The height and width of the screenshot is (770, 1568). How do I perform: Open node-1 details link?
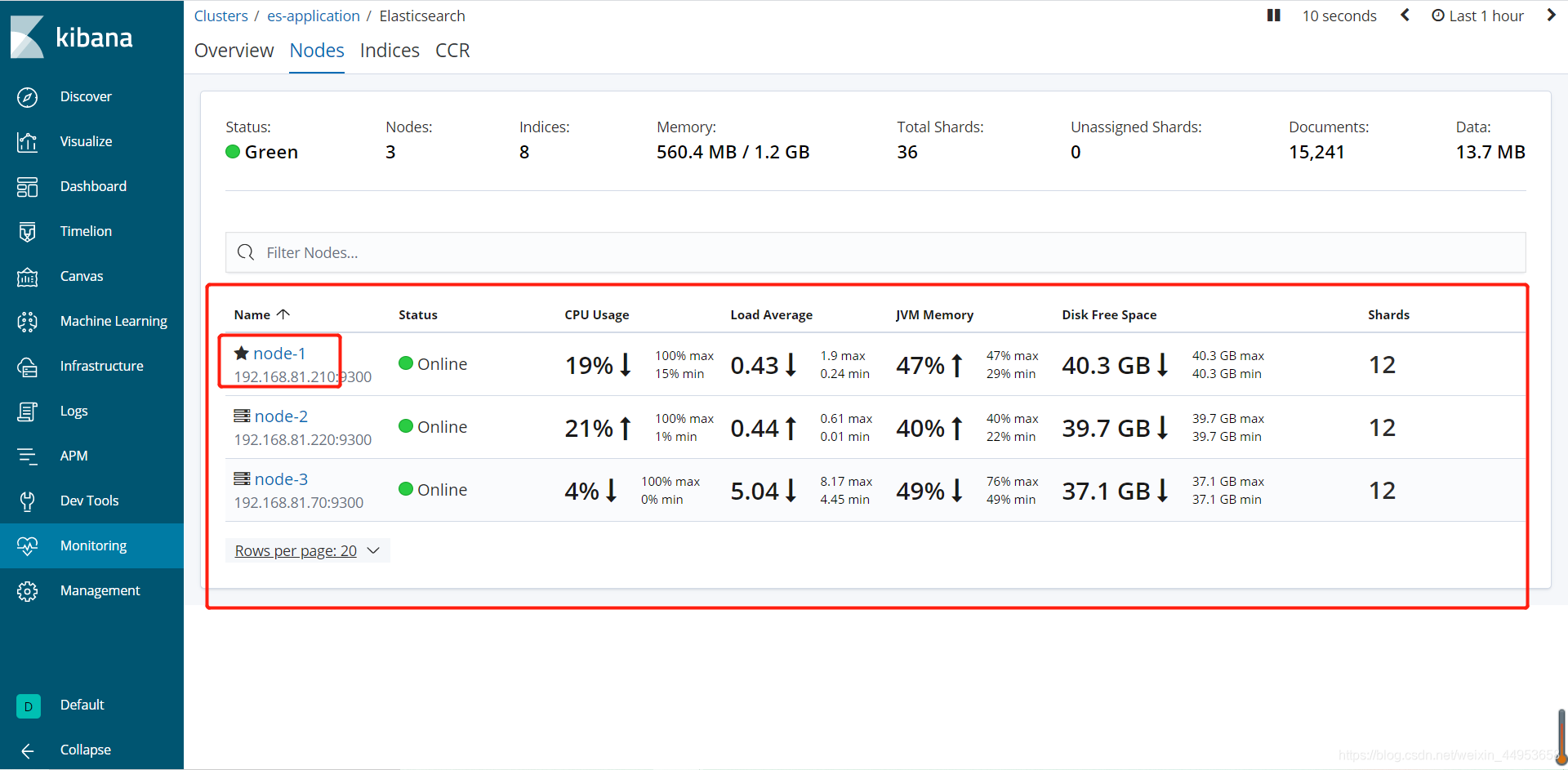279,354
